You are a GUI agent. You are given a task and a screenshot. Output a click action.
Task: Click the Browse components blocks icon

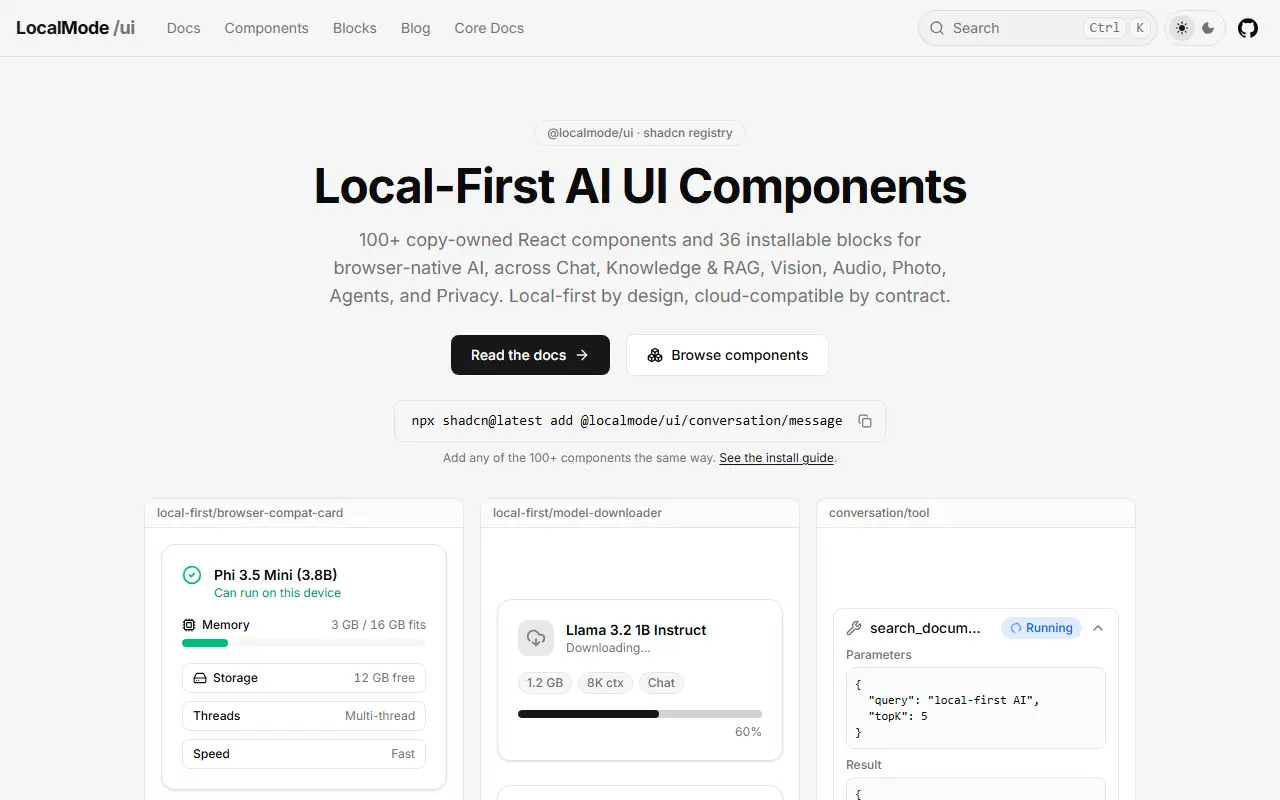(x=655, y=355)
